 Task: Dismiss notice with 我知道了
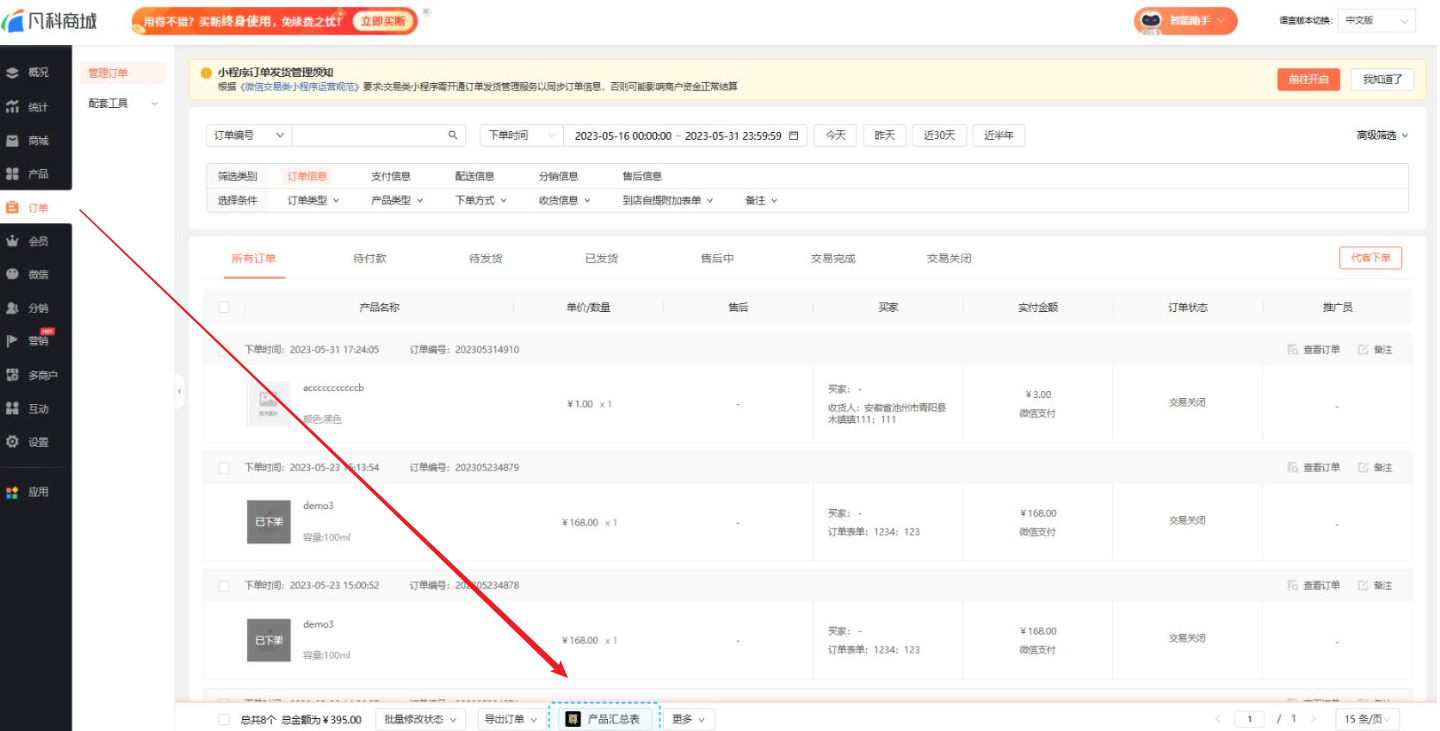click(1383, 79)
